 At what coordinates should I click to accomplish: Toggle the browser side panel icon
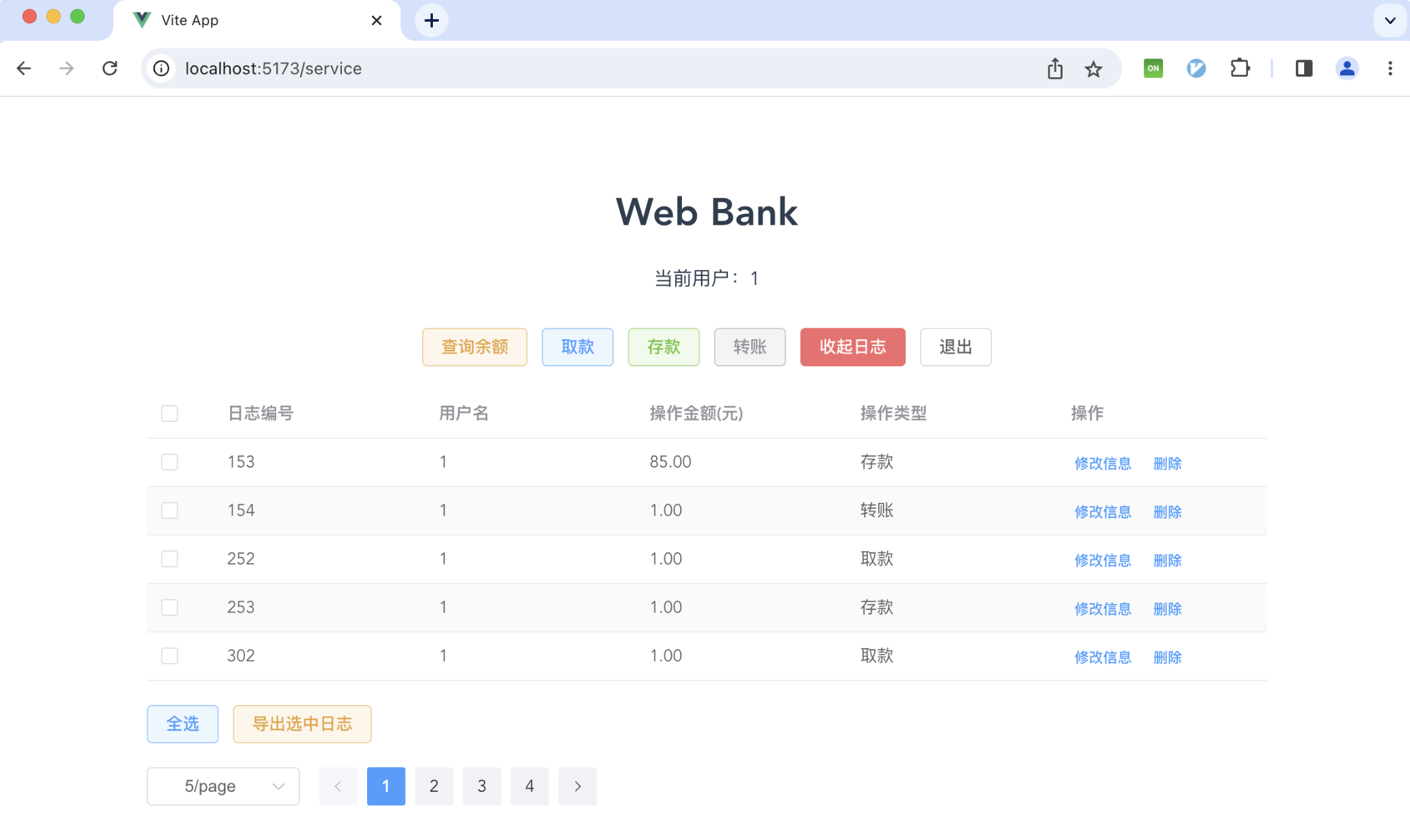(1303, 69)
